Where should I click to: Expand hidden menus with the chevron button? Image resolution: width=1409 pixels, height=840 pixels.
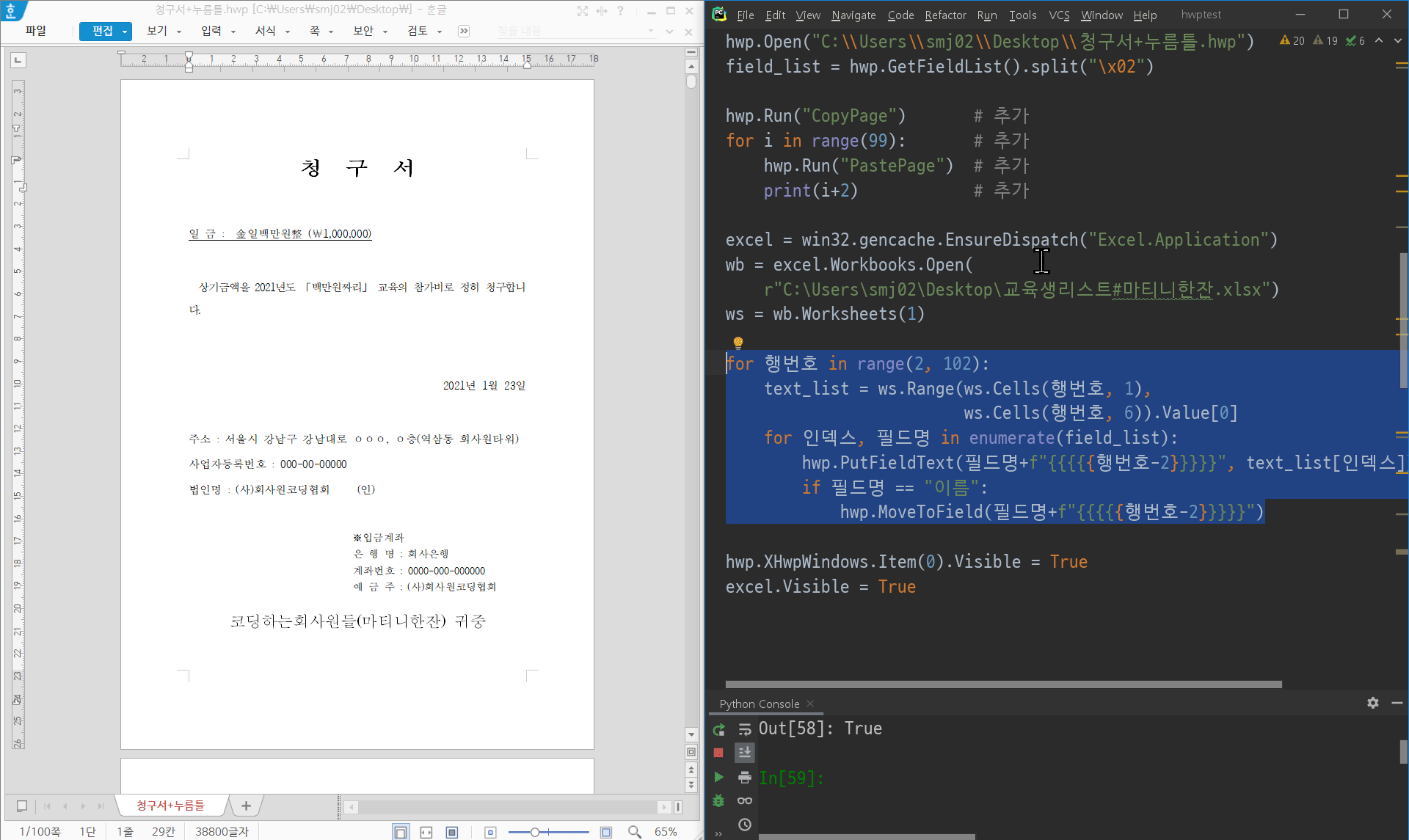tap(464, 31)
